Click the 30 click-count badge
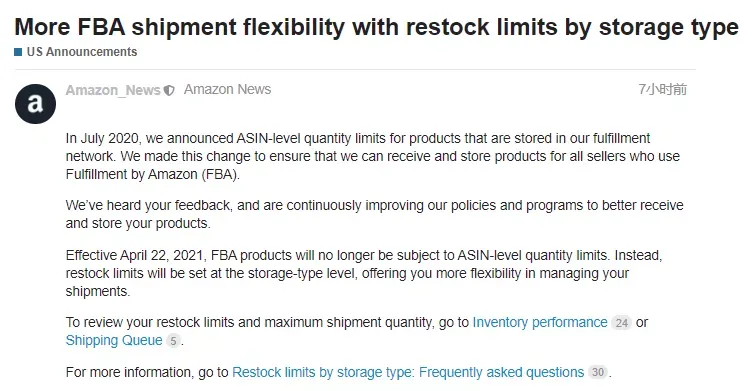 click(x=597, y=372)
